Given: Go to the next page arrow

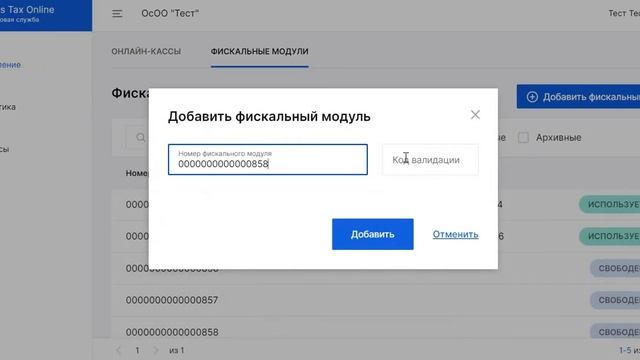Looking at the screenshot, I should (x=156, y=350).
